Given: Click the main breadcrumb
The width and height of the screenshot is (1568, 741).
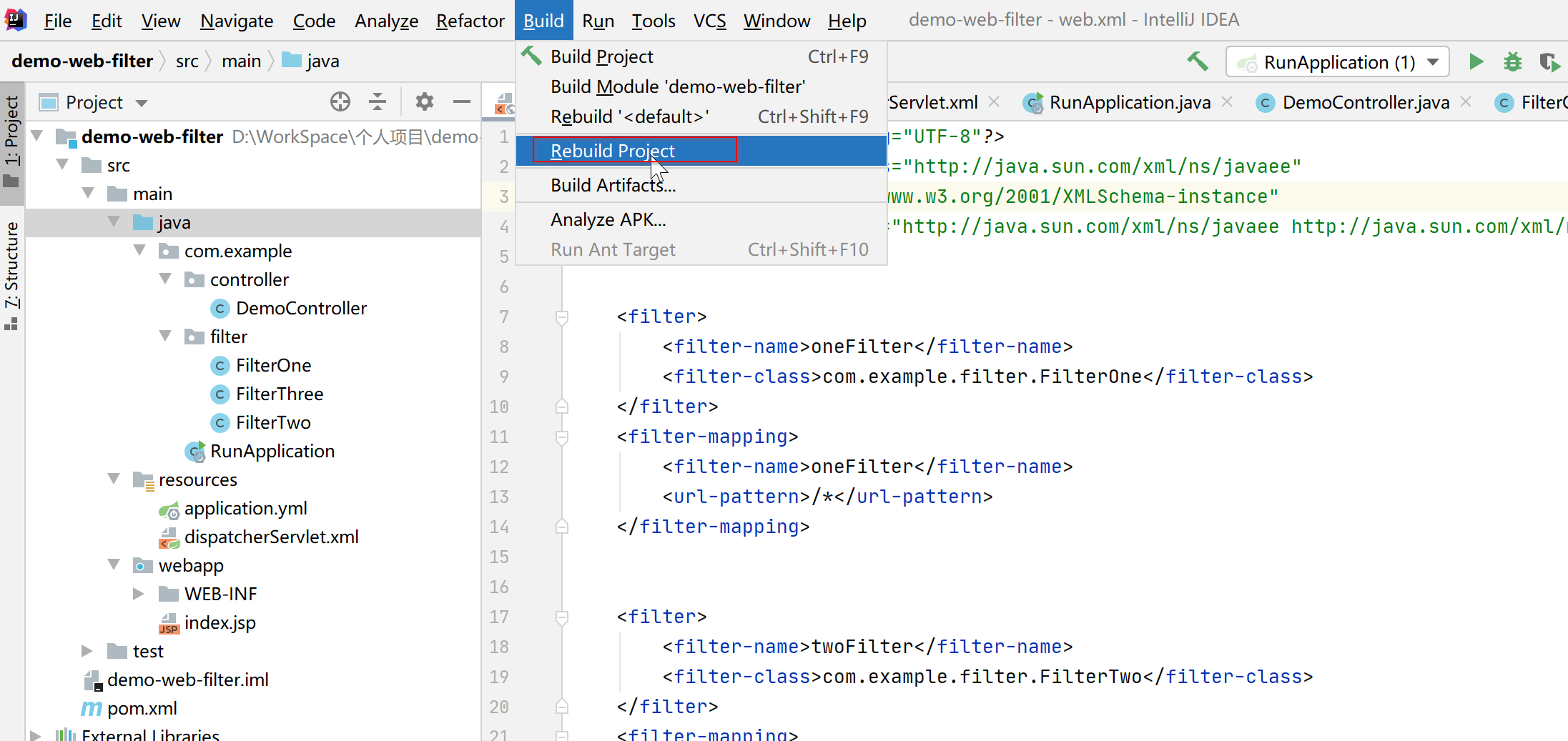Looking at the screenshot, I should point(241,61).
